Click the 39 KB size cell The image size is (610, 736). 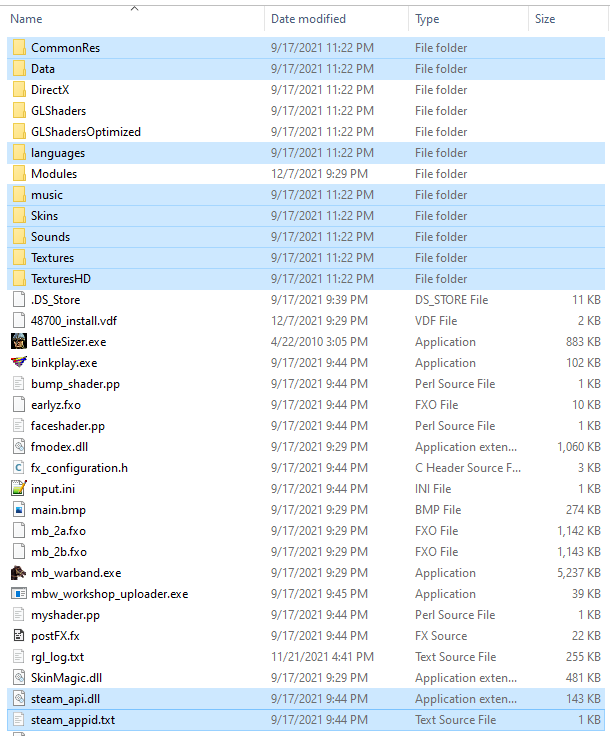click(586, 594)
